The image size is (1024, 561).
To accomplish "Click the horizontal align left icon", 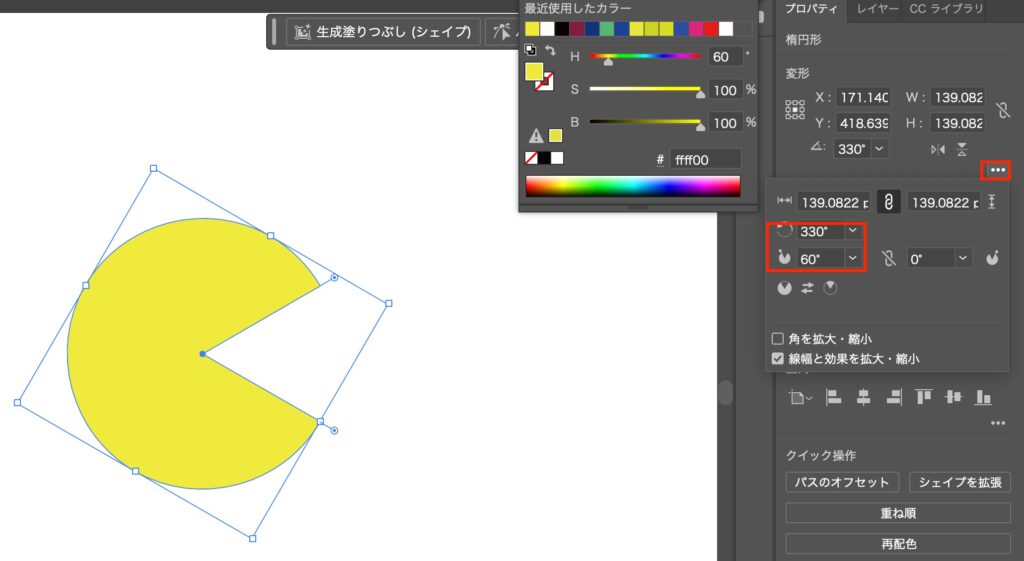I will (833, 397).
